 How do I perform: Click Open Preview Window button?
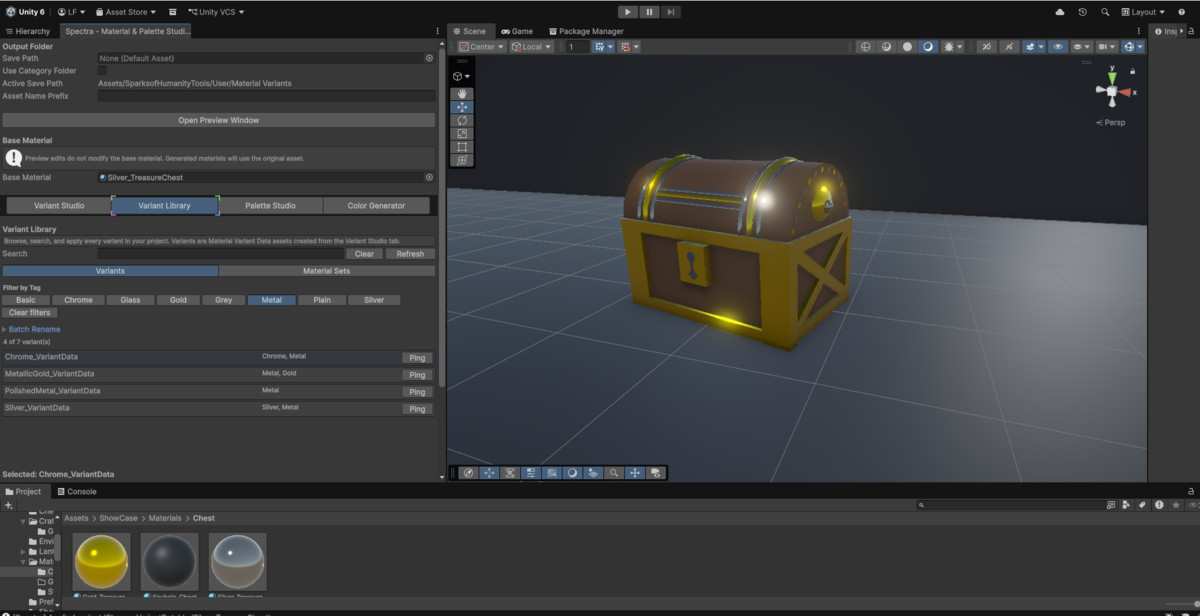click(218, 120)
